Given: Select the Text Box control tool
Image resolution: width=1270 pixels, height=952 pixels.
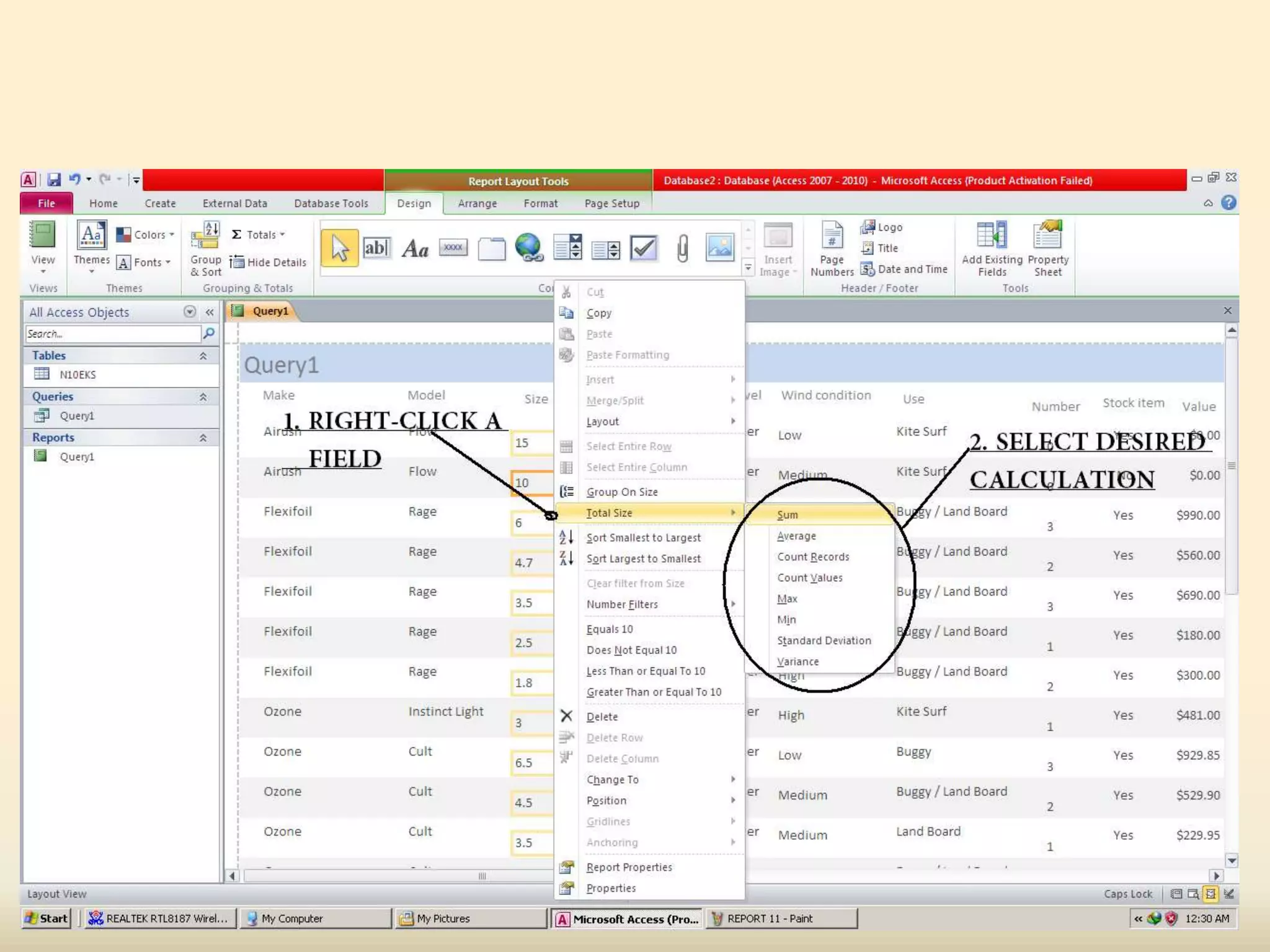Looking at the screenshot, I should point(376,248).
